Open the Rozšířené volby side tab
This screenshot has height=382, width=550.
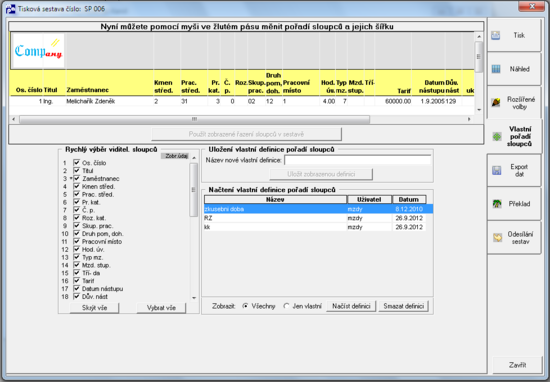(x=514, y=102)
